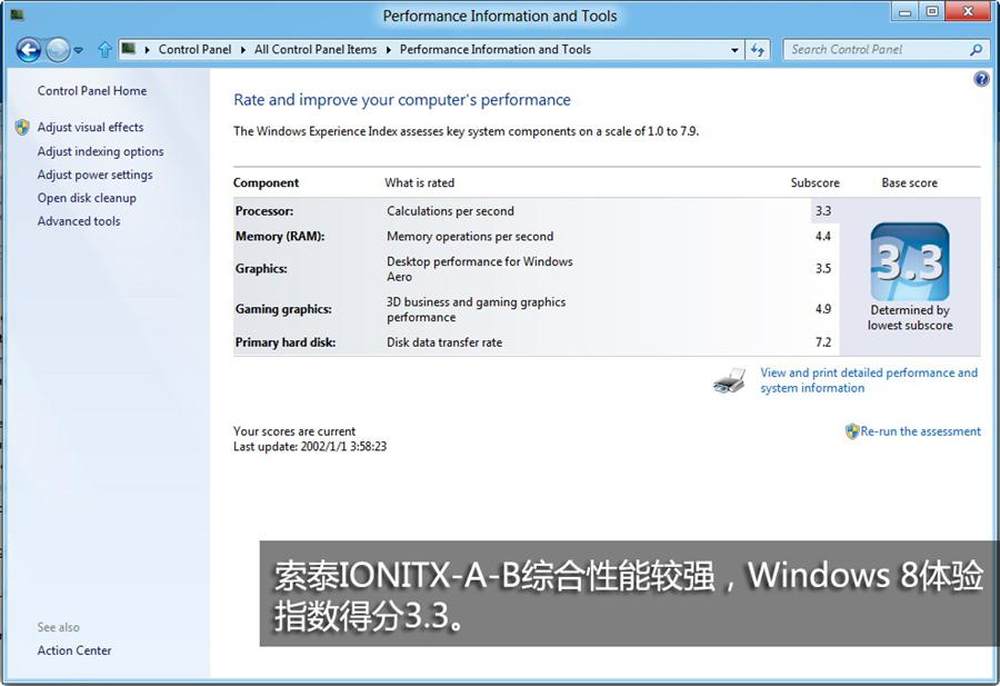Open Action Center under See also

74,650
